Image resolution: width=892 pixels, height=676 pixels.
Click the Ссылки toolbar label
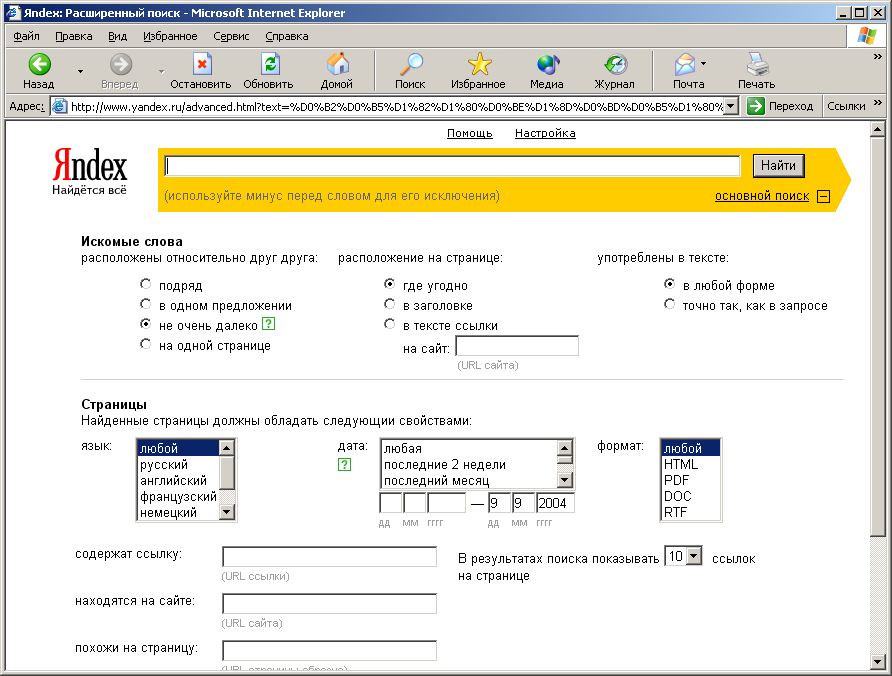pos(846,106)
